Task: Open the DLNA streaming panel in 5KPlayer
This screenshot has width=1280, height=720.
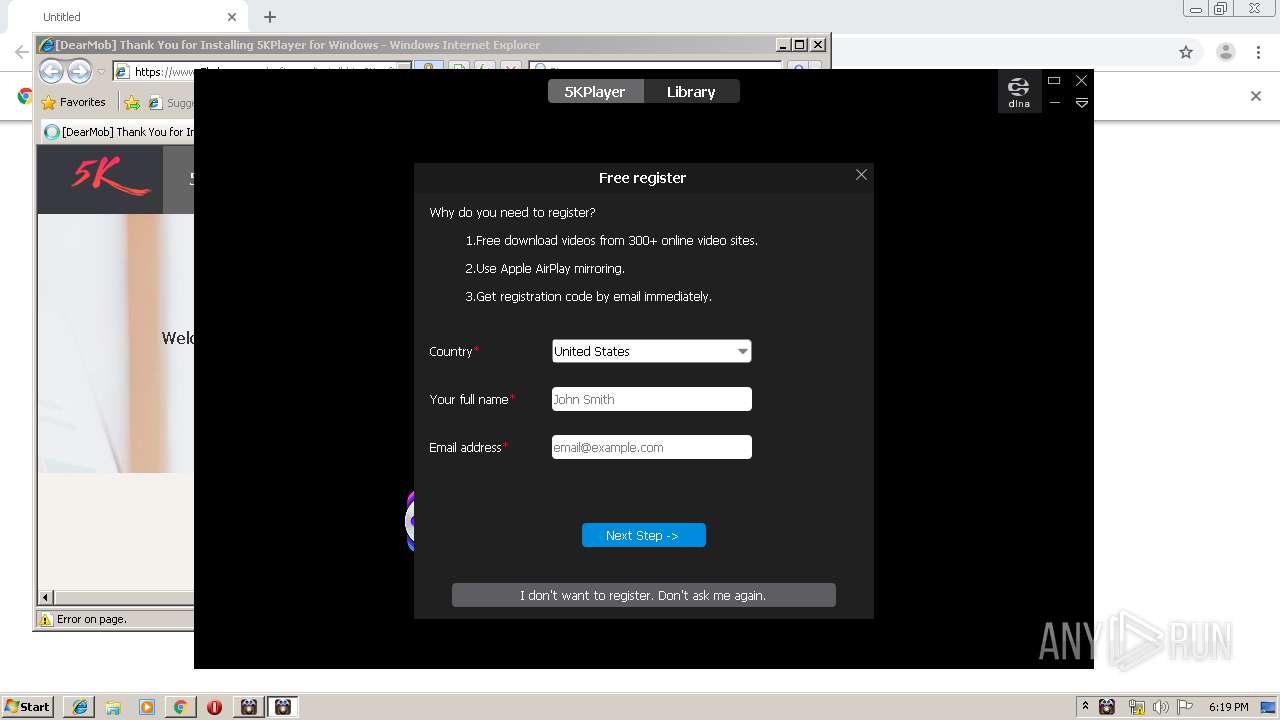Action: click(x=1018, y=91)
